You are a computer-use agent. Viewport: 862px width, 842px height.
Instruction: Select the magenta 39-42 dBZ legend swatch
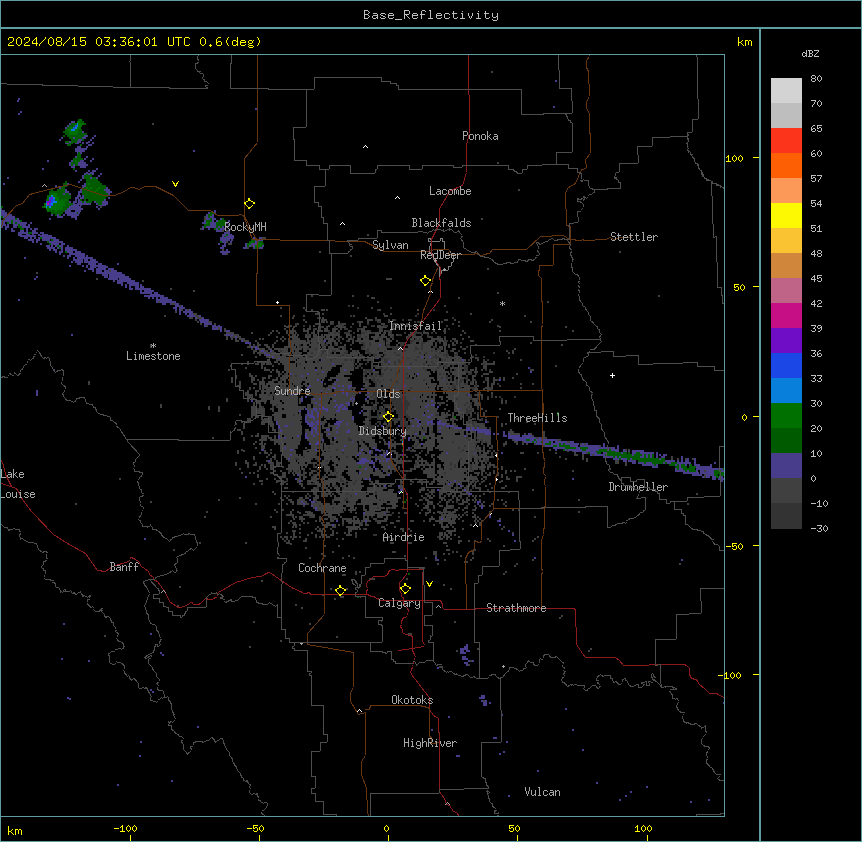786,315
